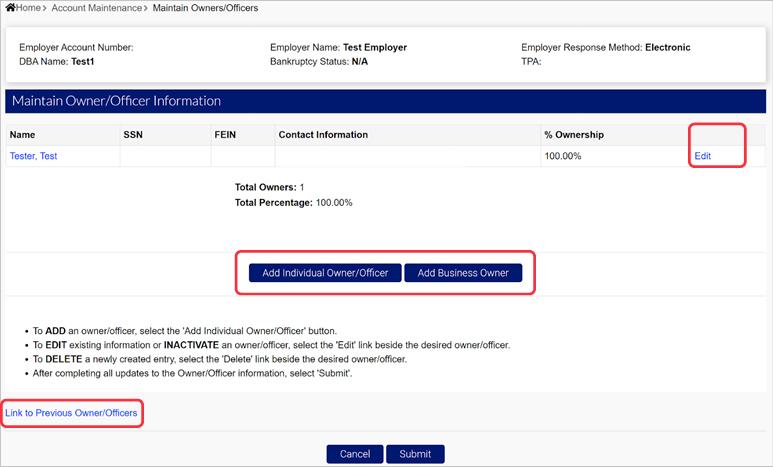Click Edit link for Tester, Test
This screenshot has width=773, height=467.
(702, 156)
